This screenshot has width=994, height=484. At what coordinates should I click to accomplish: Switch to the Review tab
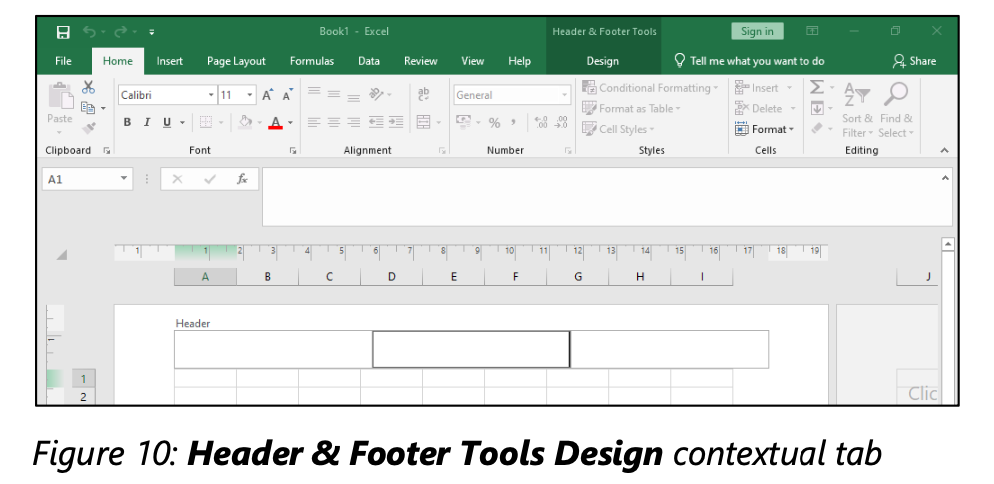421,61
